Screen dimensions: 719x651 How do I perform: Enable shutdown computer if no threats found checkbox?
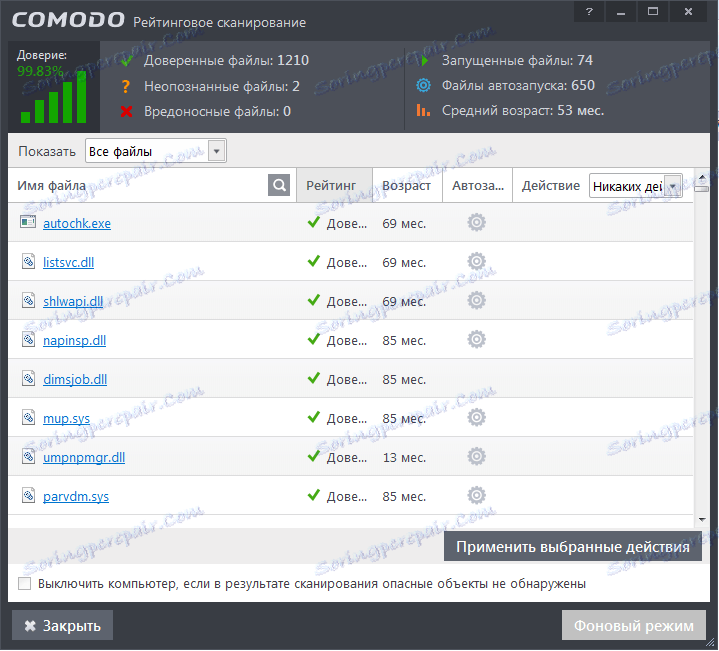24,584
